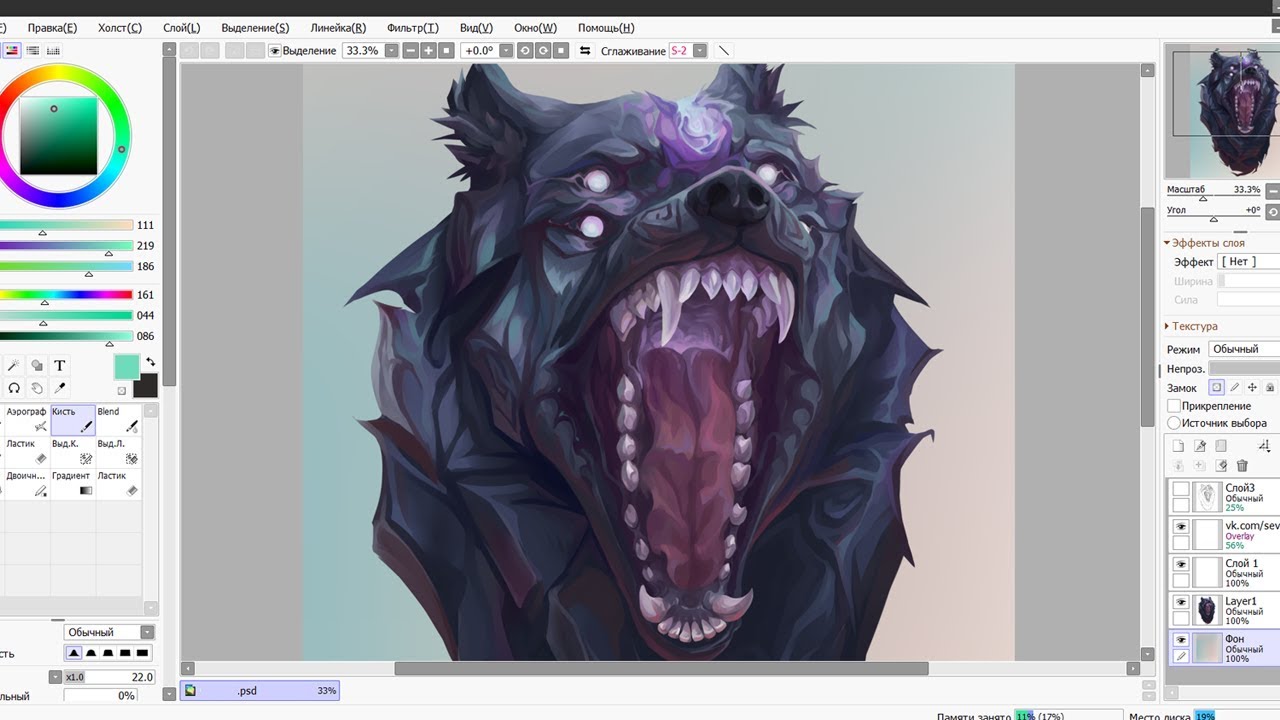Select the Аэрограф airbrush tool
The image size is (1280, 720).
27,420
